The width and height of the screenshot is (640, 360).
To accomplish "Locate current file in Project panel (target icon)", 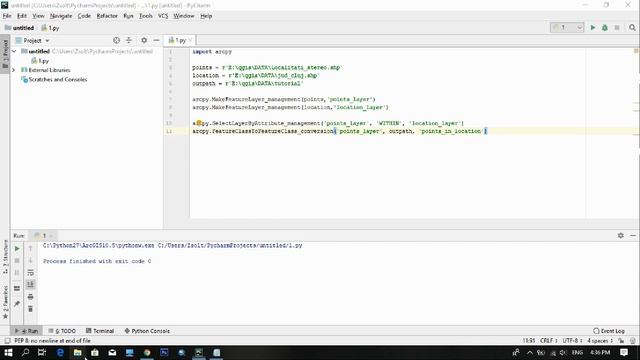I will (116, 40).
